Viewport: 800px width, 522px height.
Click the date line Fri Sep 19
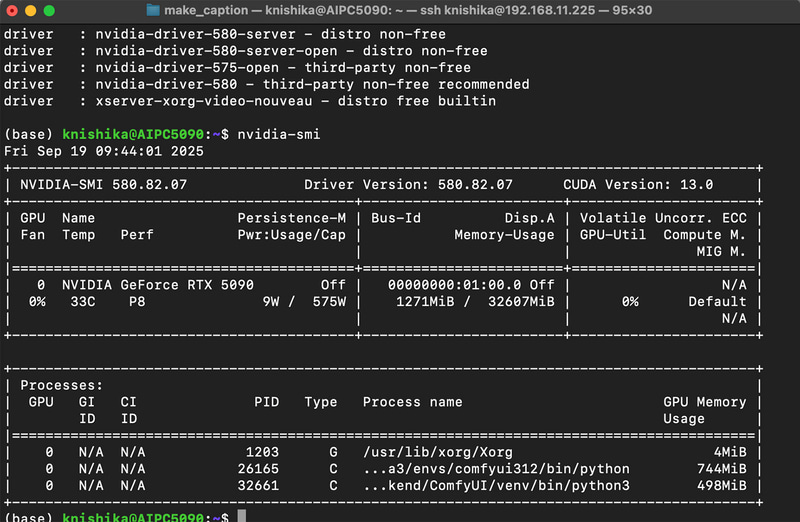click(x=103, y=151)
